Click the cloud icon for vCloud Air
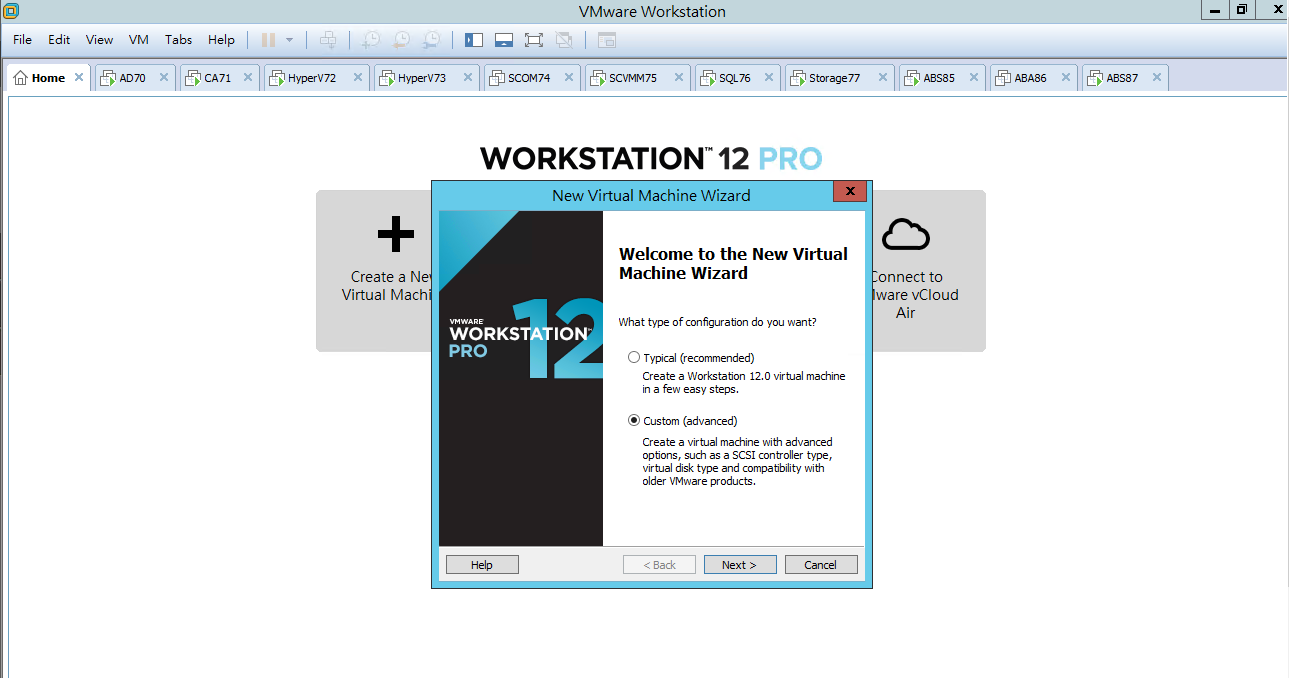This screenshot has width=1289, height=678. (907, 234)
